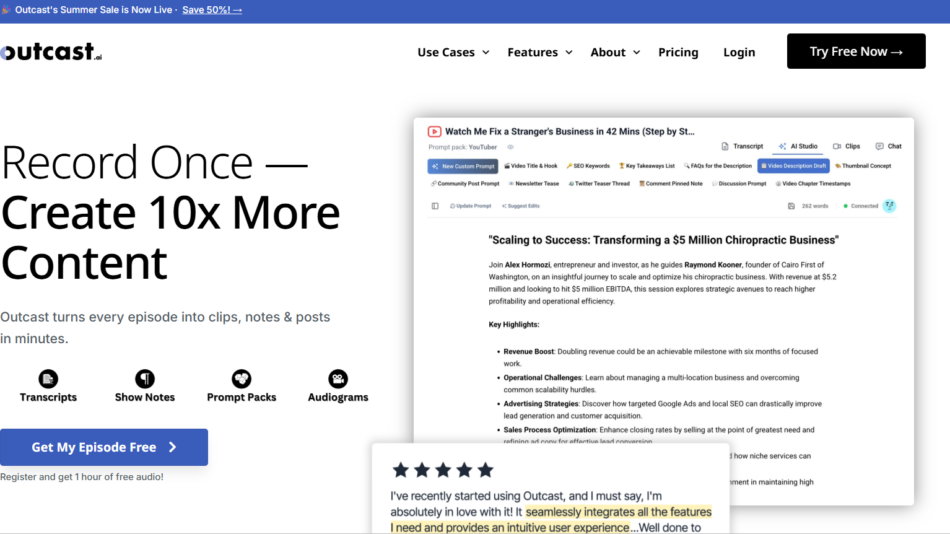950x534 pixels.
Task: Expand the About menu in the header
Action: click(615, 52)
